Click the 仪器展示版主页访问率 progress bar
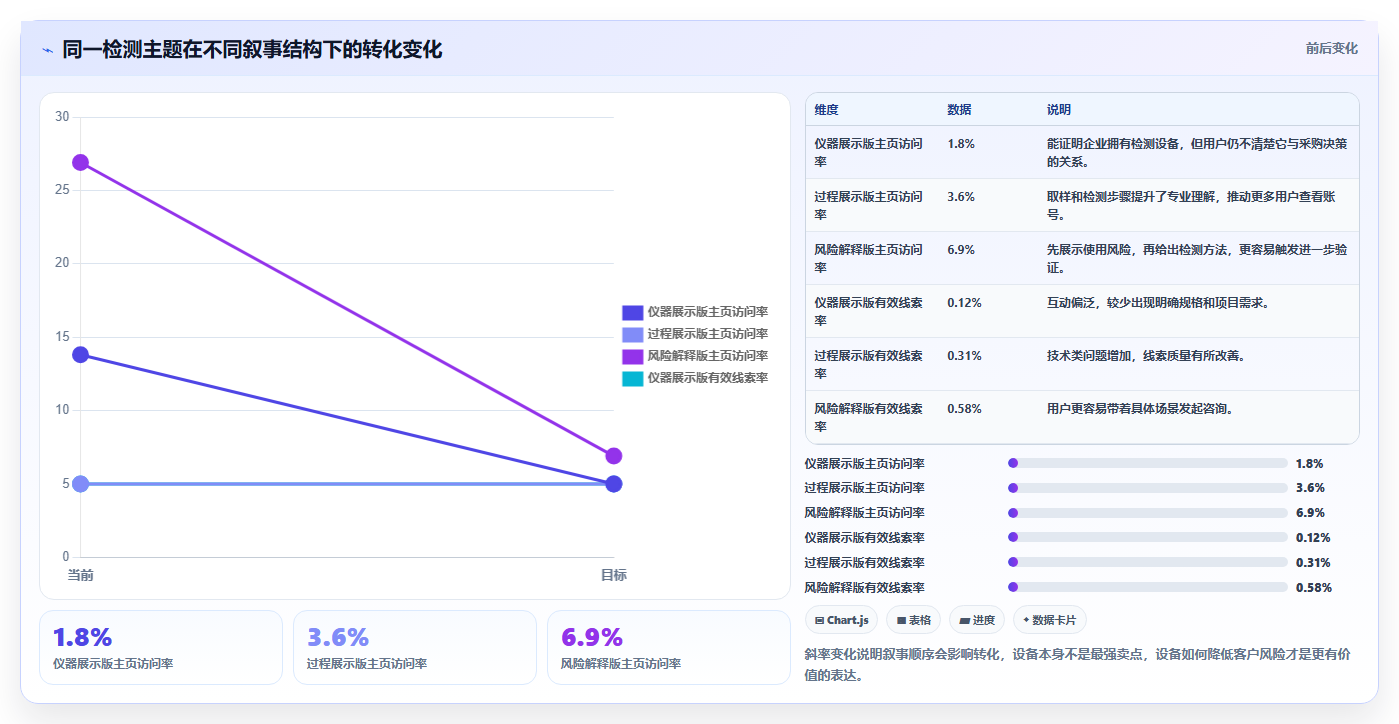1399x724 pixels. coord(1147,463)
